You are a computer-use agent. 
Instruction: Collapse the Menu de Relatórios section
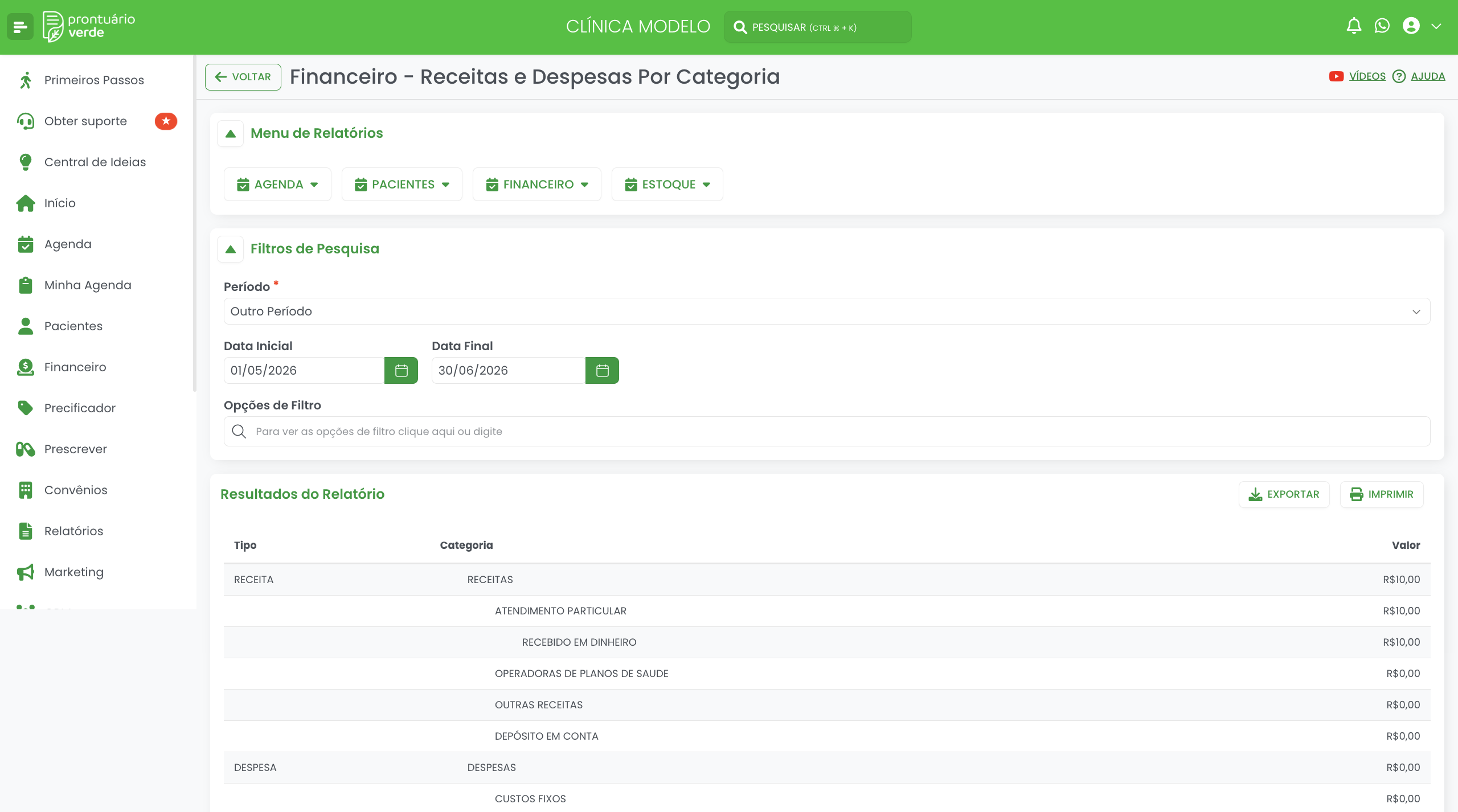[x=230, y=134]
